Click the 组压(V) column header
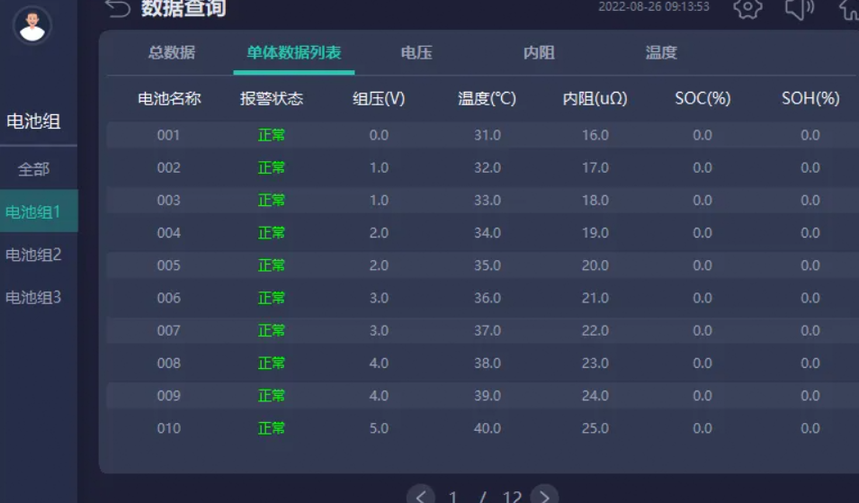 click(379, 99)
